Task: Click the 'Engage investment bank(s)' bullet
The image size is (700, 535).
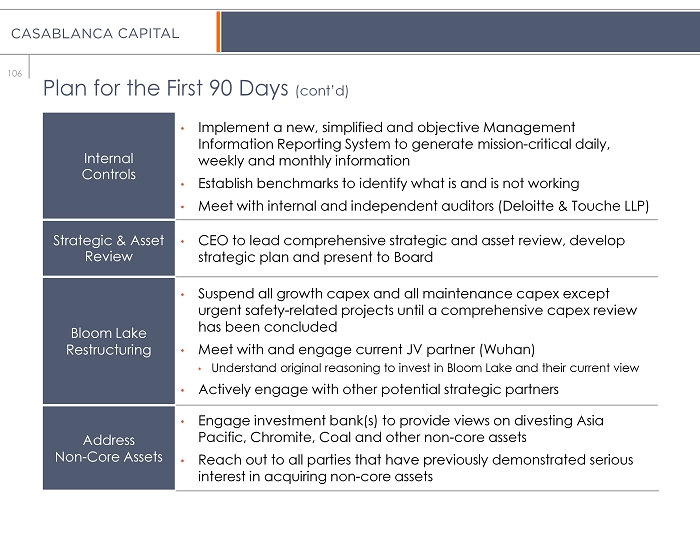Action: click(400, 429)
